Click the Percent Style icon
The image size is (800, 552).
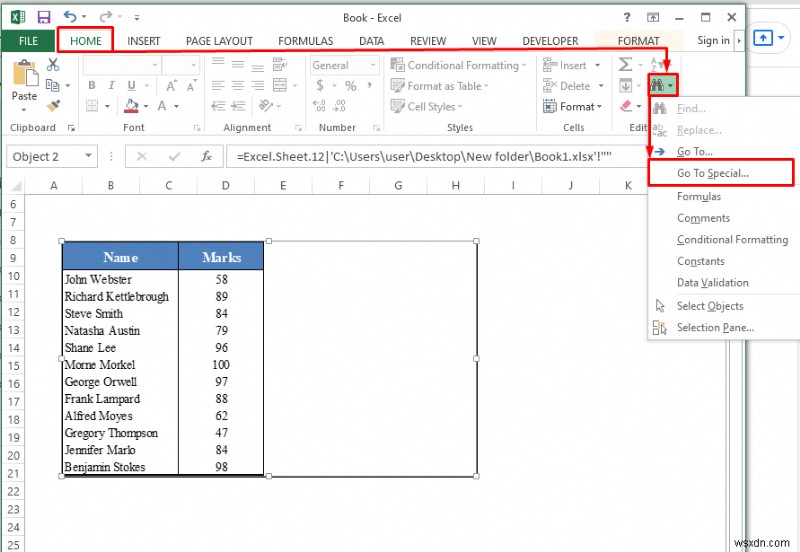point(351,86)
